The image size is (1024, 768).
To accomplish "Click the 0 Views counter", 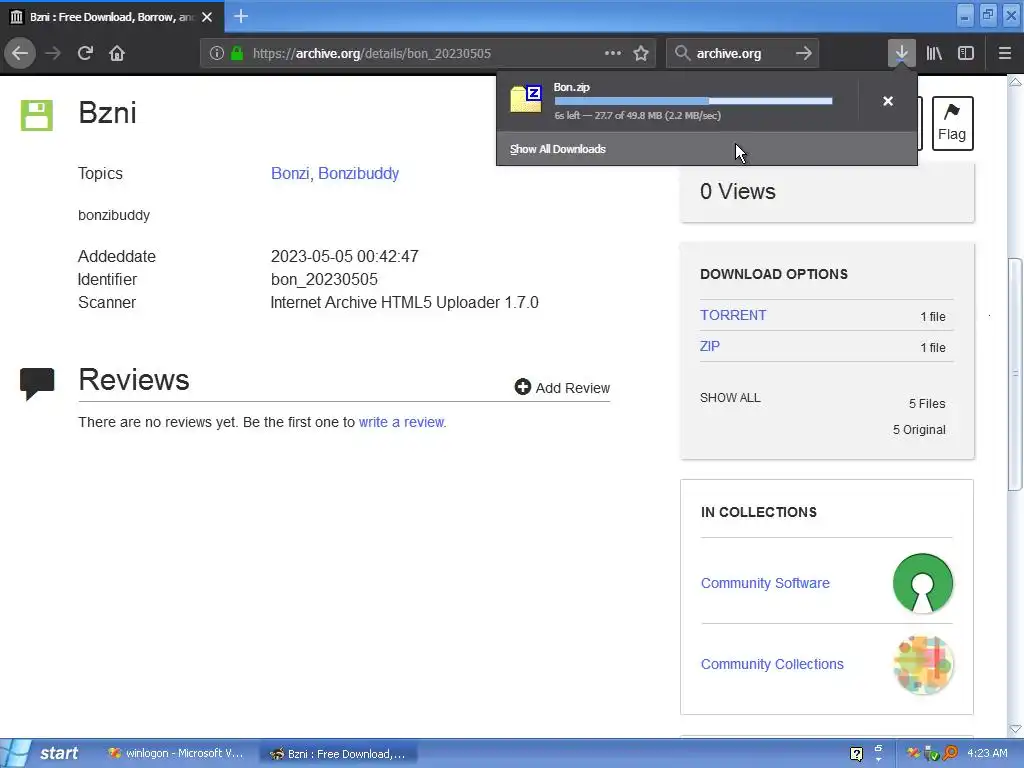I will pyautogui.click(x=737, y=191).
